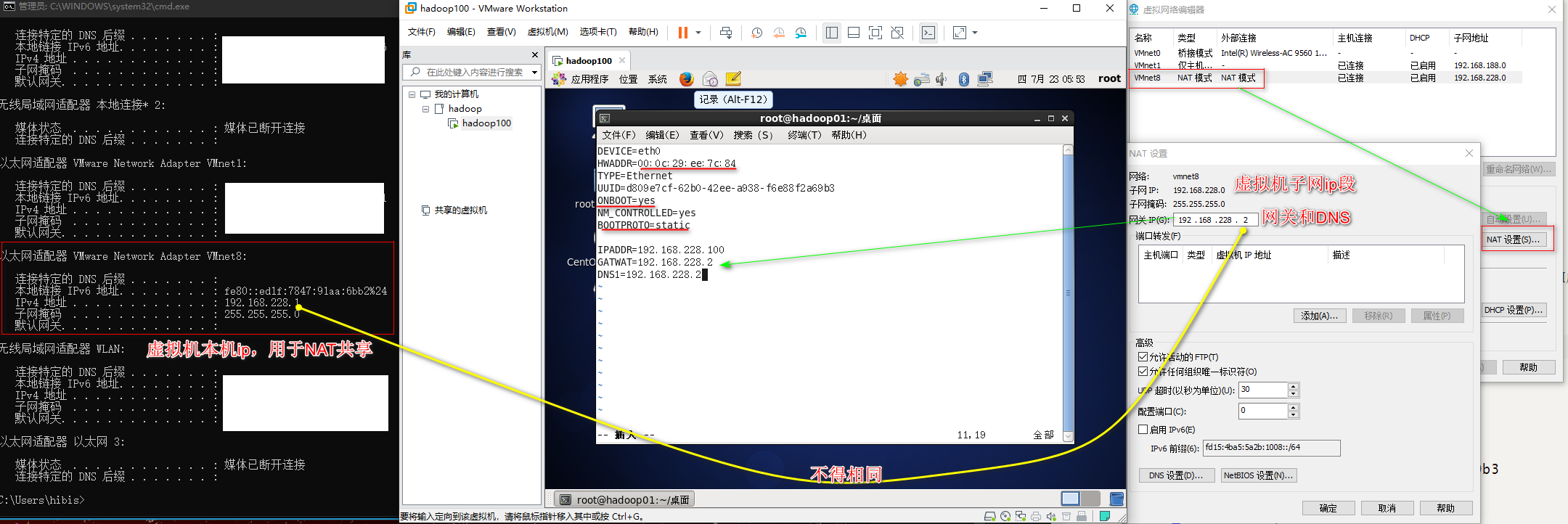This screenshot has width=1568, height=524.
Task: Toggle the thumbnail bar toolbar icon
Action: [854, 33]
